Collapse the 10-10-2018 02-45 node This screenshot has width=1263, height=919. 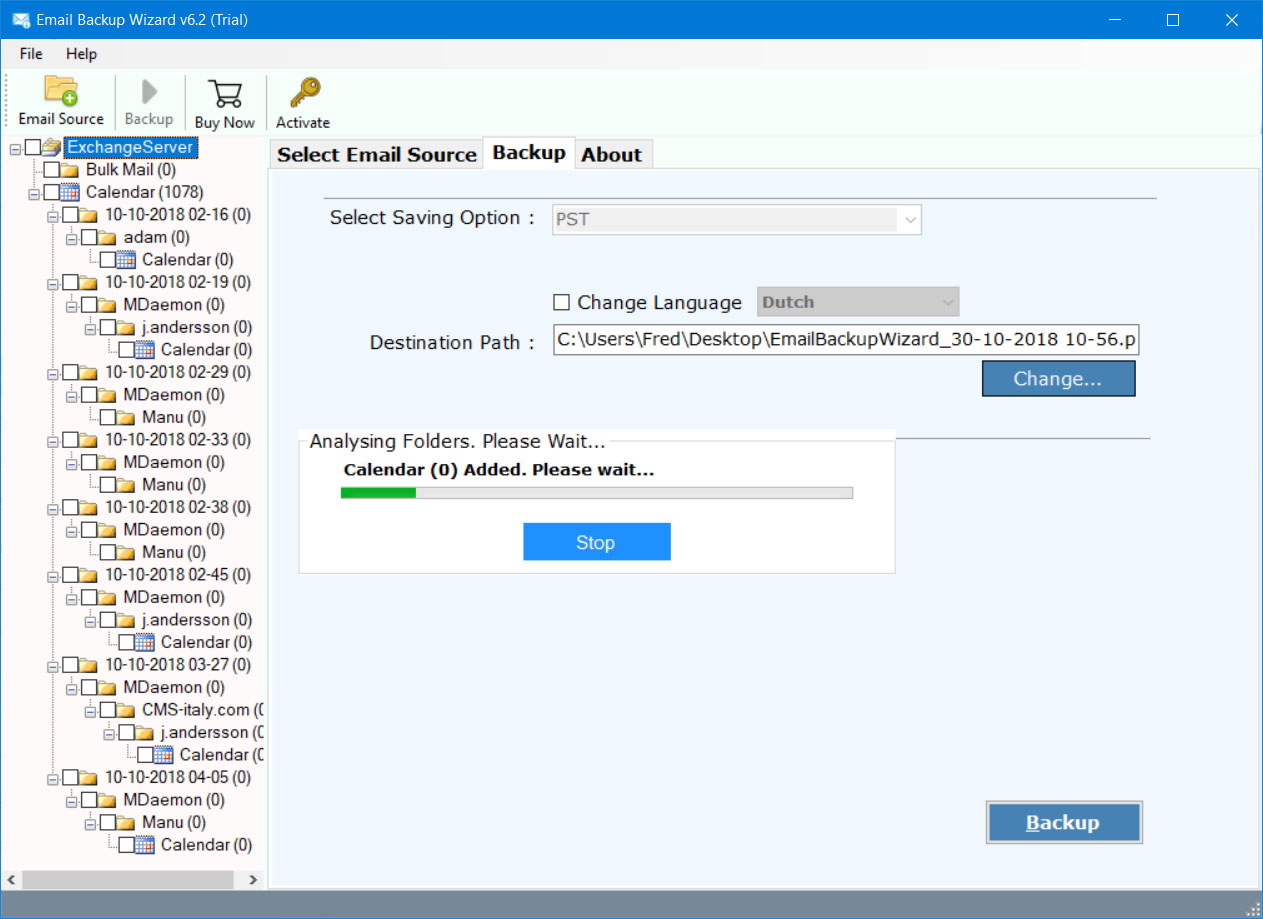(x=52, y=575)
